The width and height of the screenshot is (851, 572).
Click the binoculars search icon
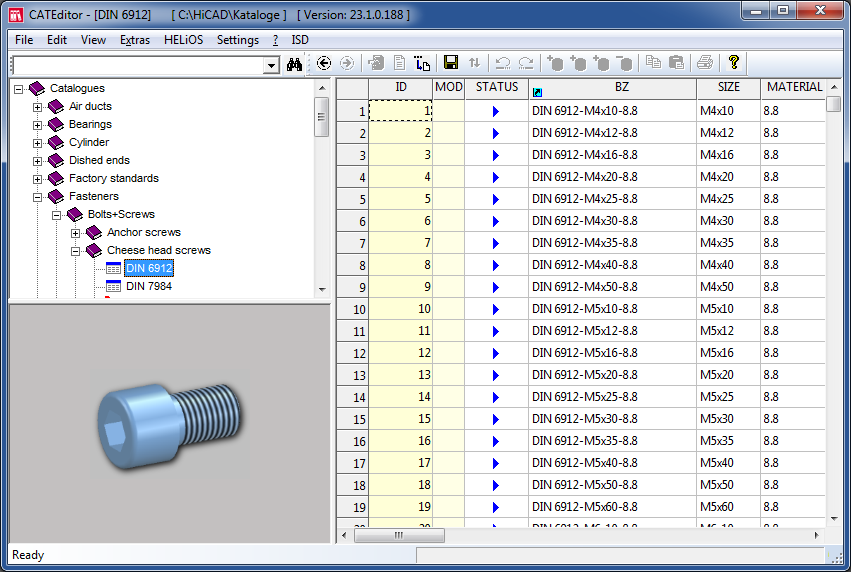tap(295, 64)
